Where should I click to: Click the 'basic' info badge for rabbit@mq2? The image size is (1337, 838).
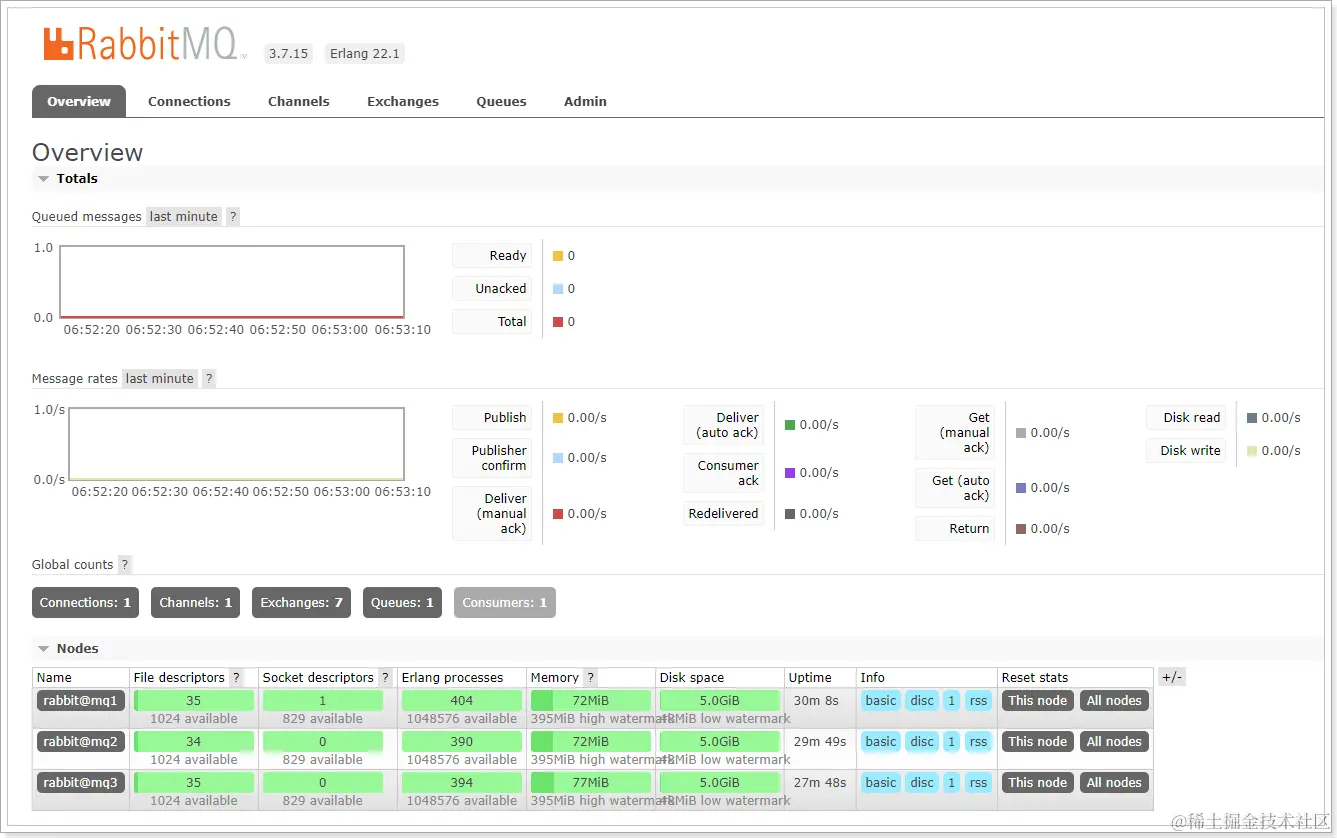coord(881,741)
